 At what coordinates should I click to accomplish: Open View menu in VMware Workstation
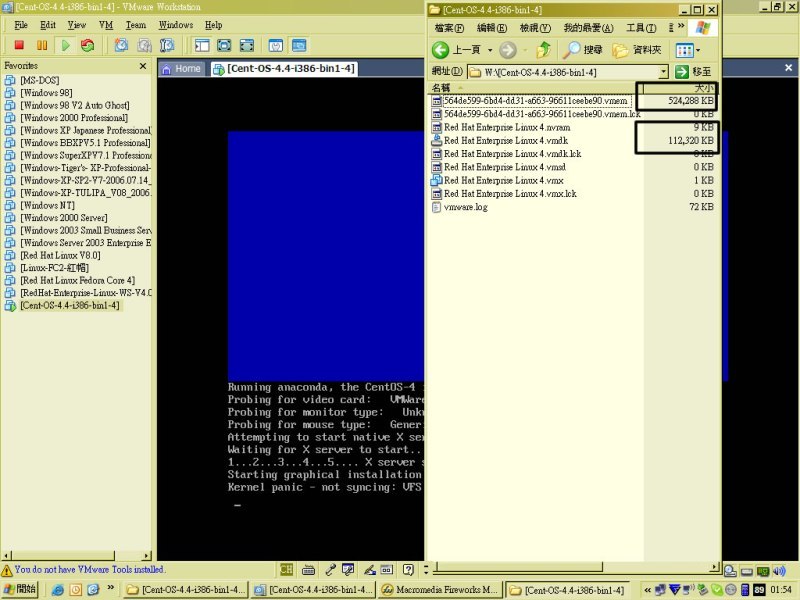tap(77, 25)
